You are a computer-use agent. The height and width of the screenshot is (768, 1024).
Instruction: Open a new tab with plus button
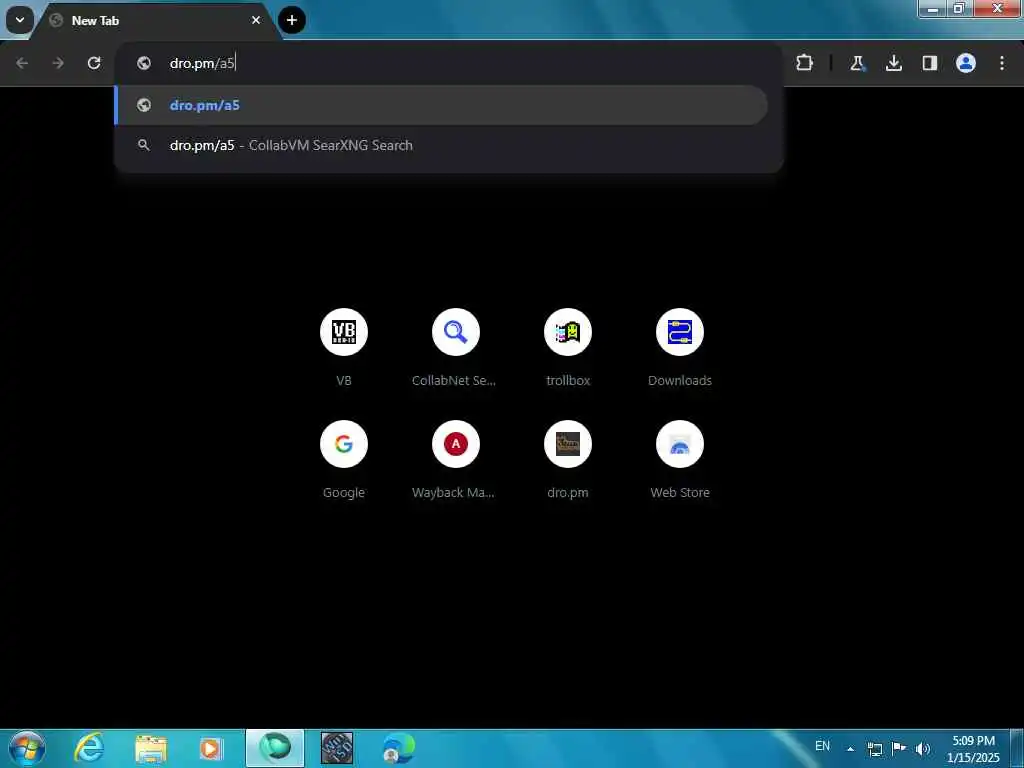(x=292, y=20)
